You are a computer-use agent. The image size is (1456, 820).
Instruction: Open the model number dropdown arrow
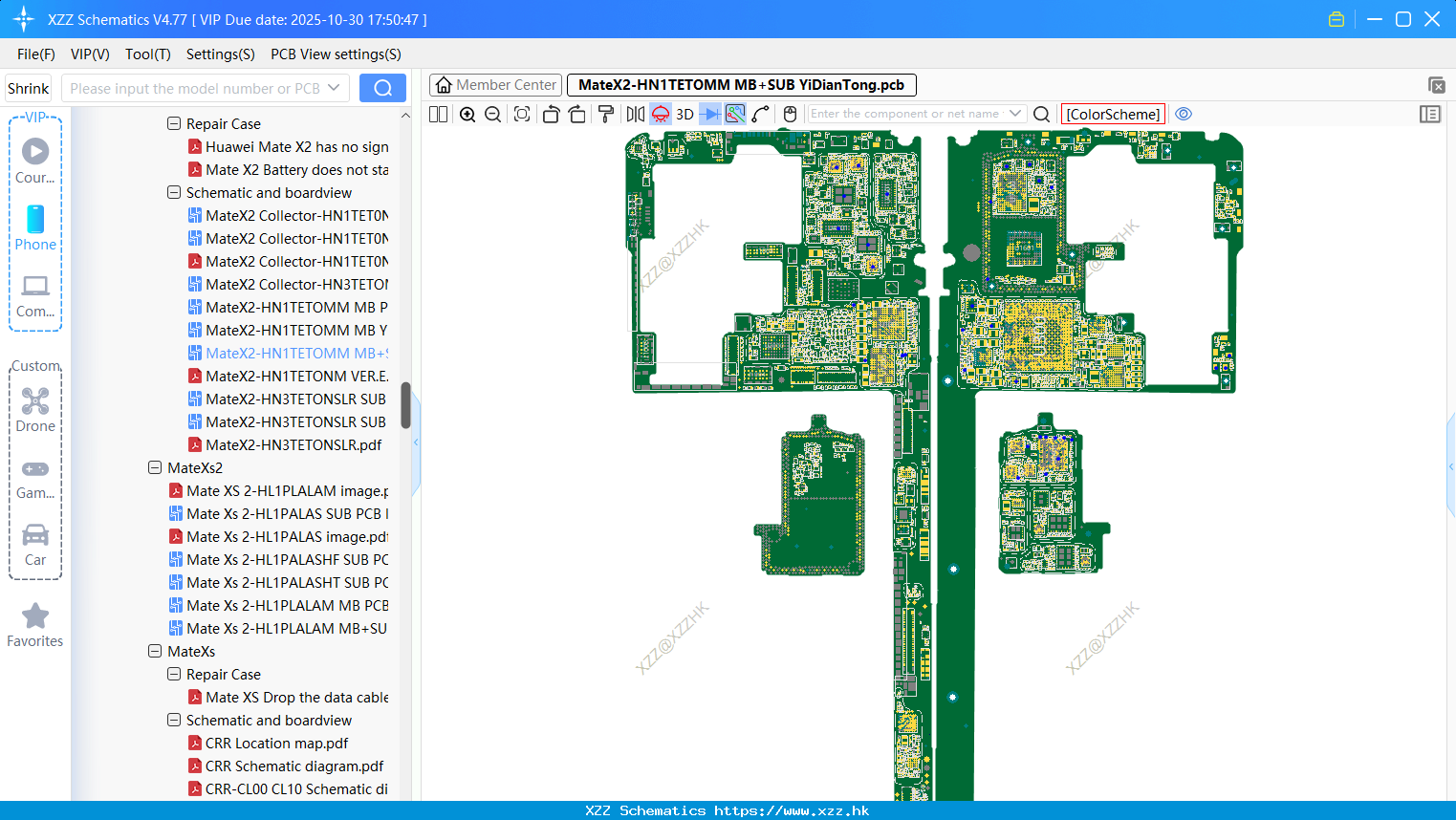pyautogui.click(x=334, y=88)
